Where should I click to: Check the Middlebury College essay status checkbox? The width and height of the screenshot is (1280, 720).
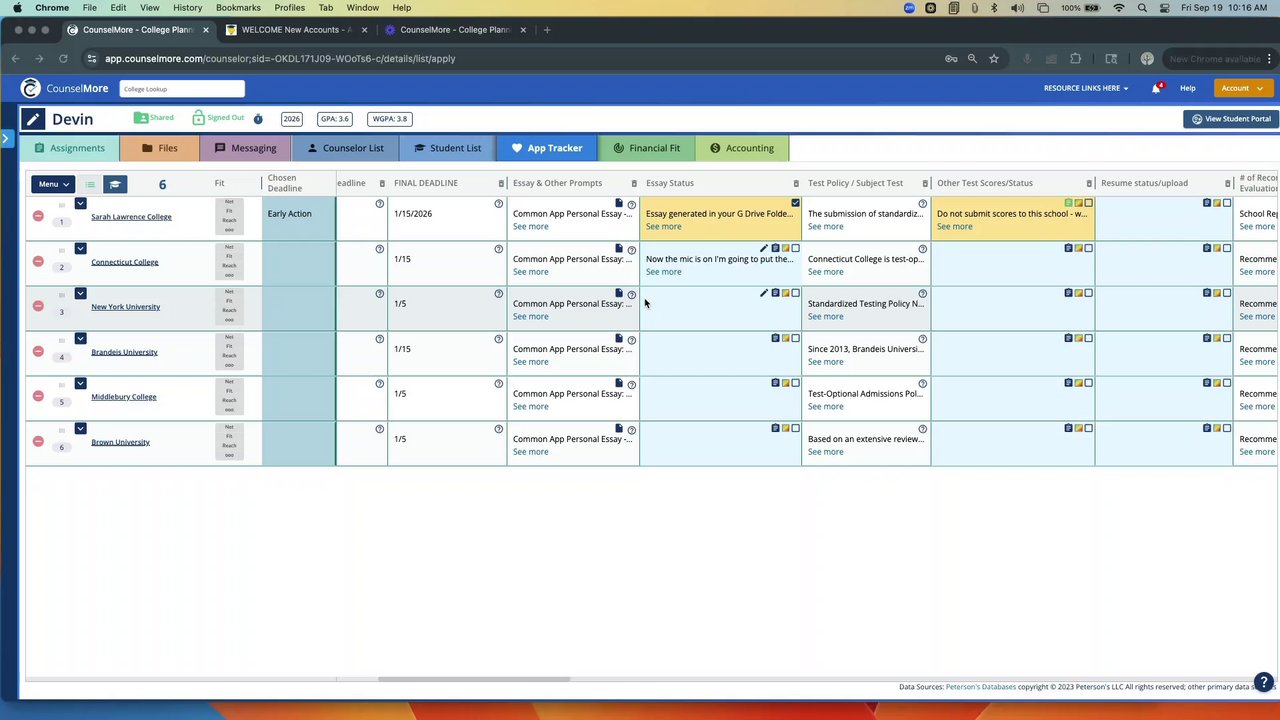tap(796, 383)
